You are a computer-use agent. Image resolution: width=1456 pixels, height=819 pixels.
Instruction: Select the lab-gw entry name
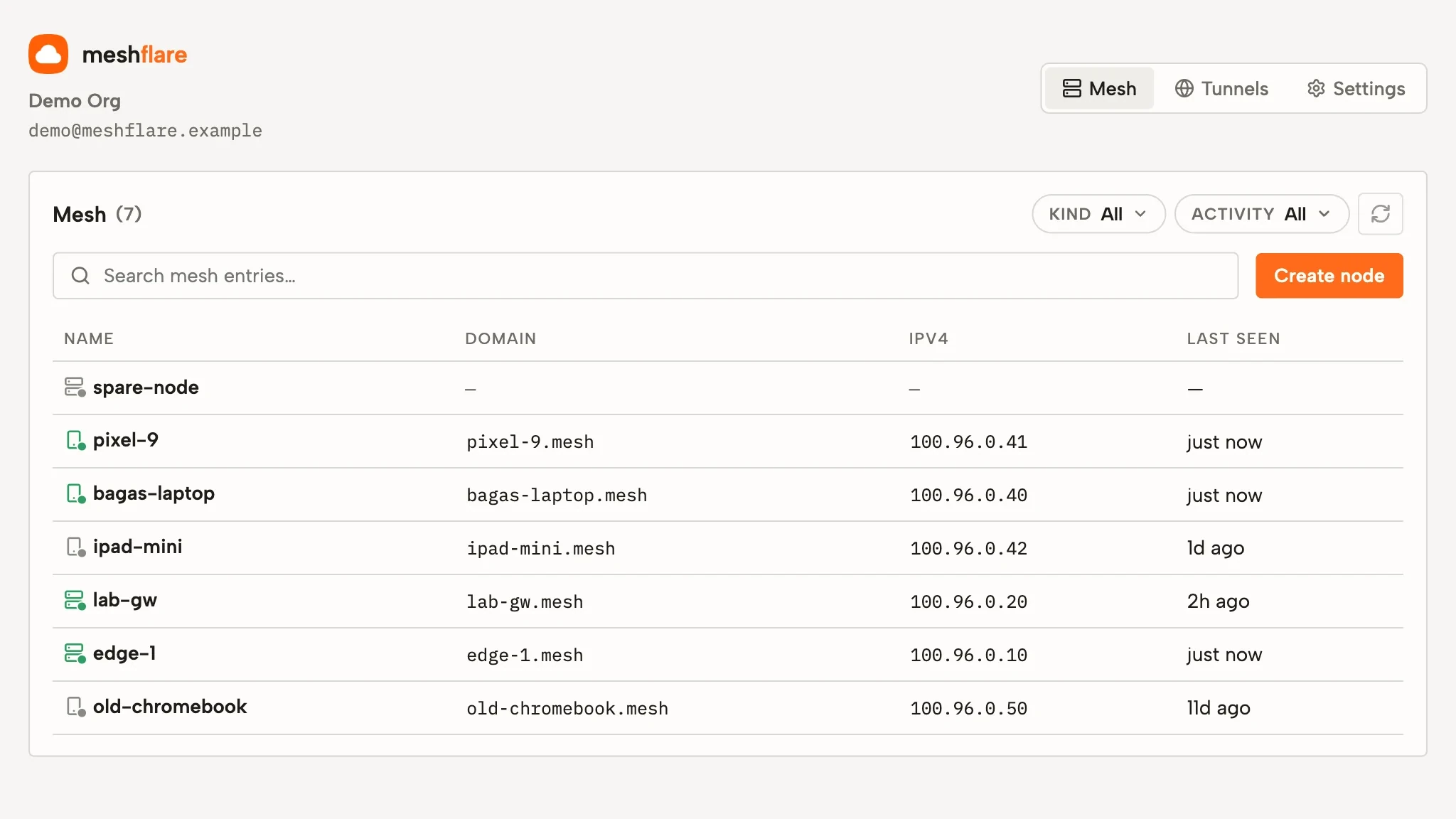[x=125, y=601]
